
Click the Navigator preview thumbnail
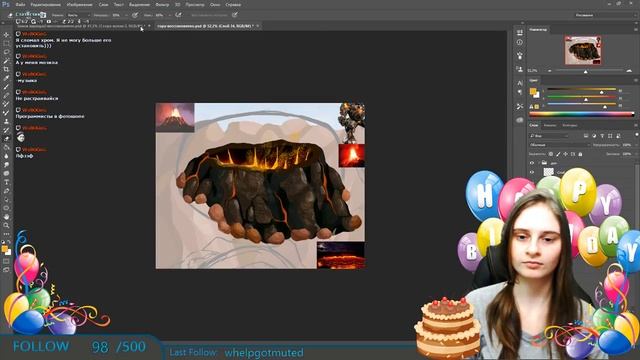click(x=583, y=50)
